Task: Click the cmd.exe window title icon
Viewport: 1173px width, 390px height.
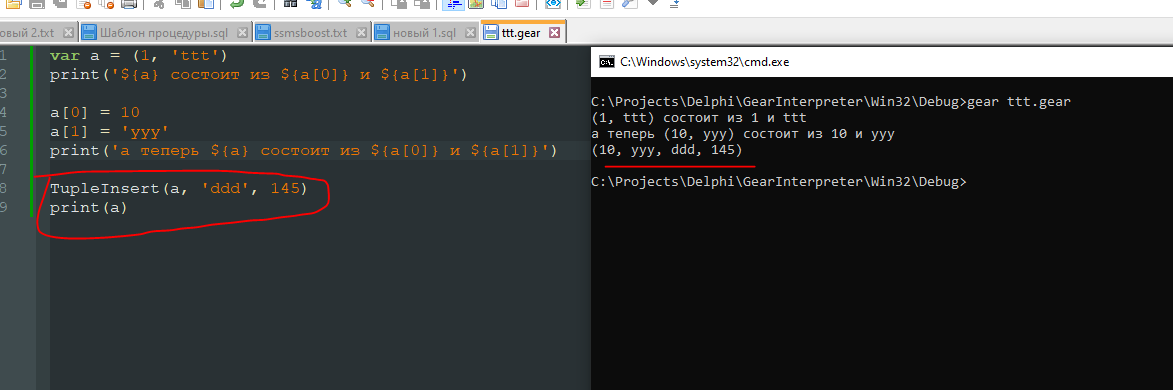Action: tap(607, 62)
